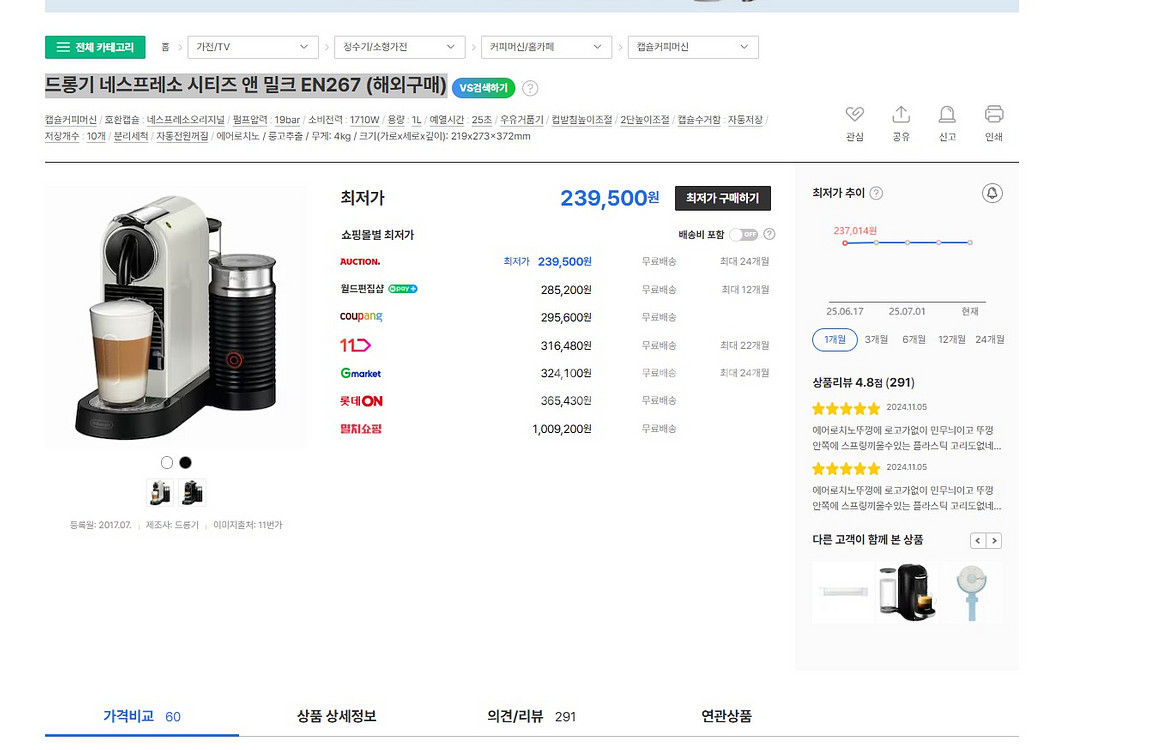Switch to 연관상품 tab
This screenshot has height=750, width=1158.
pyautogui.click(x=726, y=716)
